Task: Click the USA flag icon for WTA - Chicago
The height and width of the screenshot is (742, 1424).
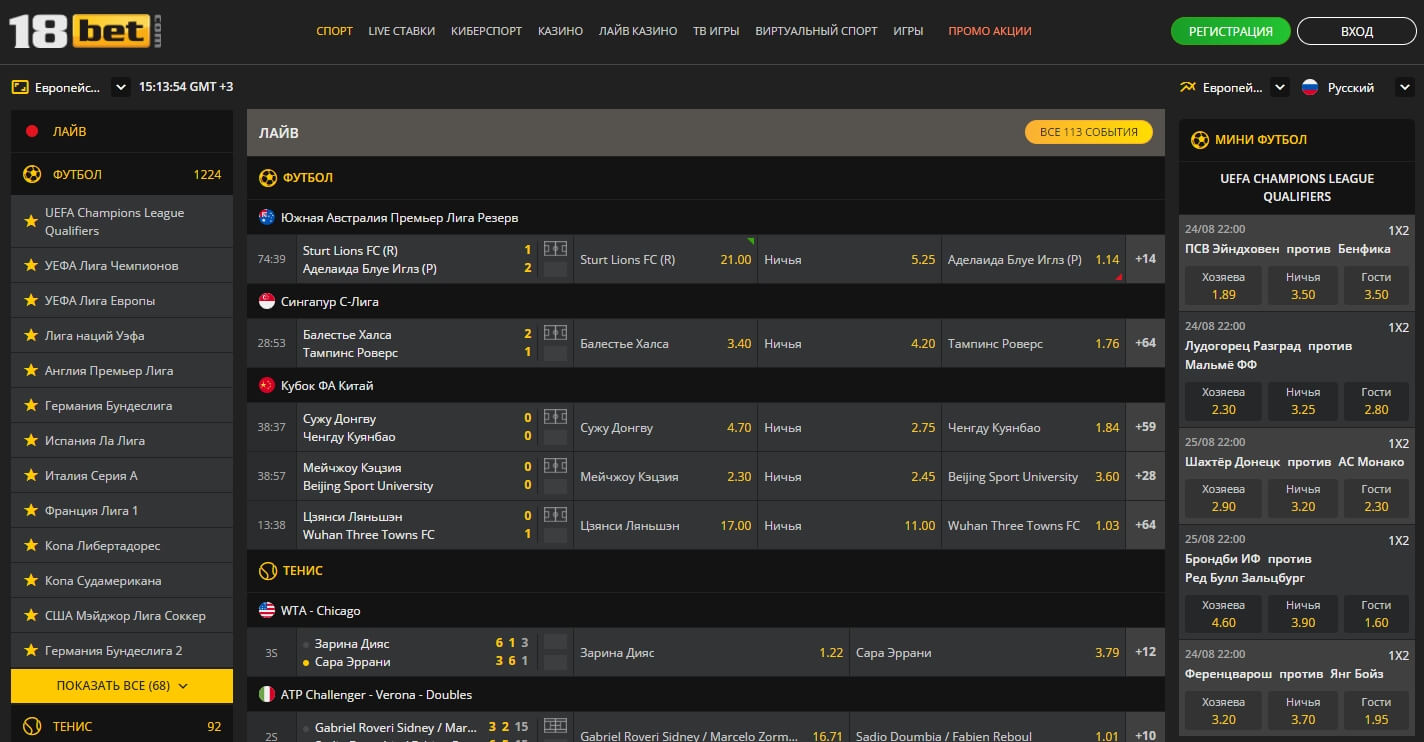Action: pyautogui.click(x=267, y=610)
